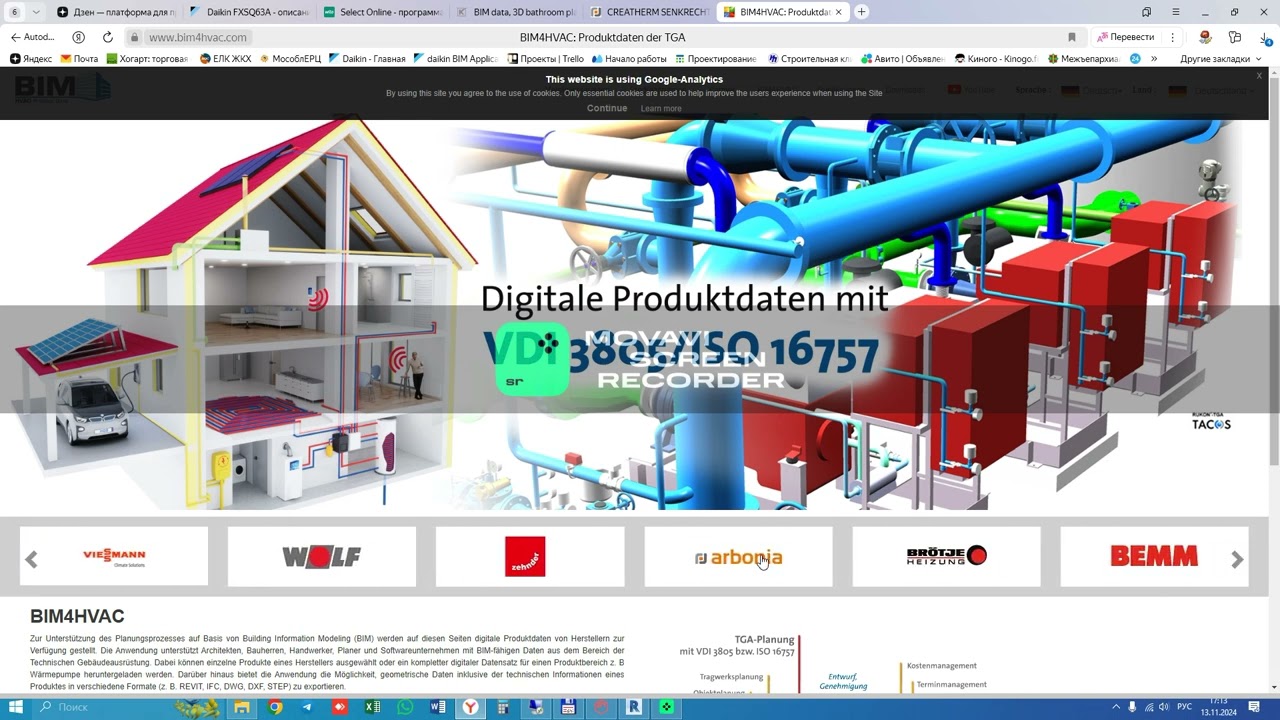The width and height of the screenshot is (1280, 720).
Task: Open Windows notification center
Action: (1254, 707)
